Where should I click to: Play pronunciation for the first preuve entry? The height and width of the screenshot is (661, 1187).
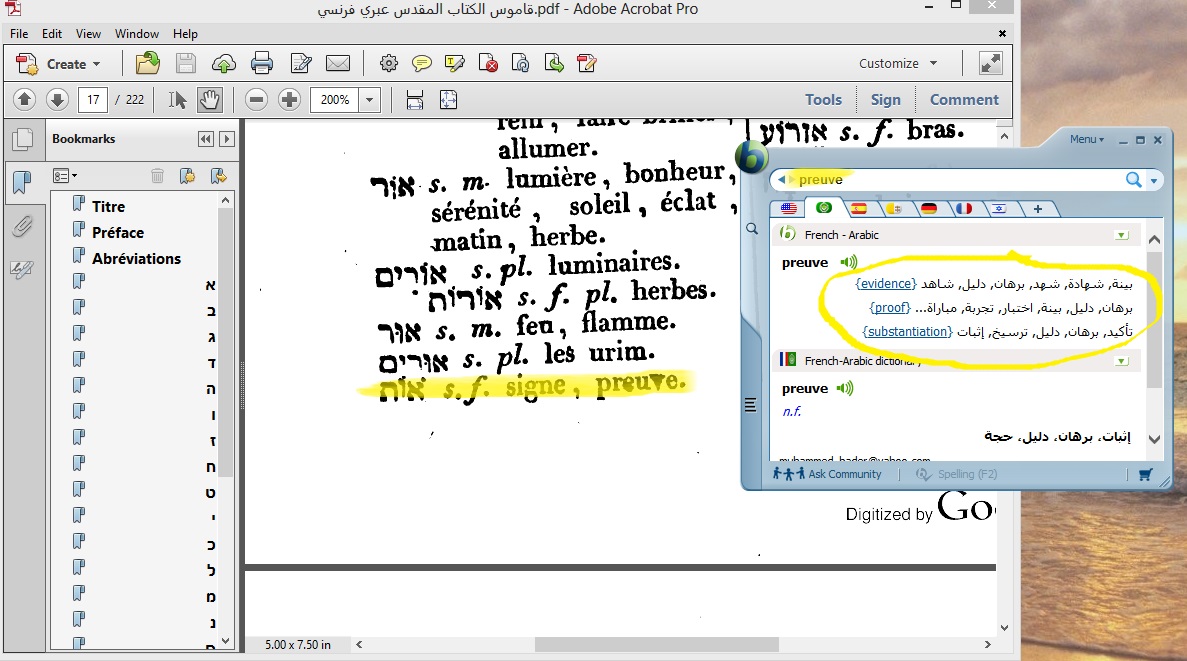point(849,263)
